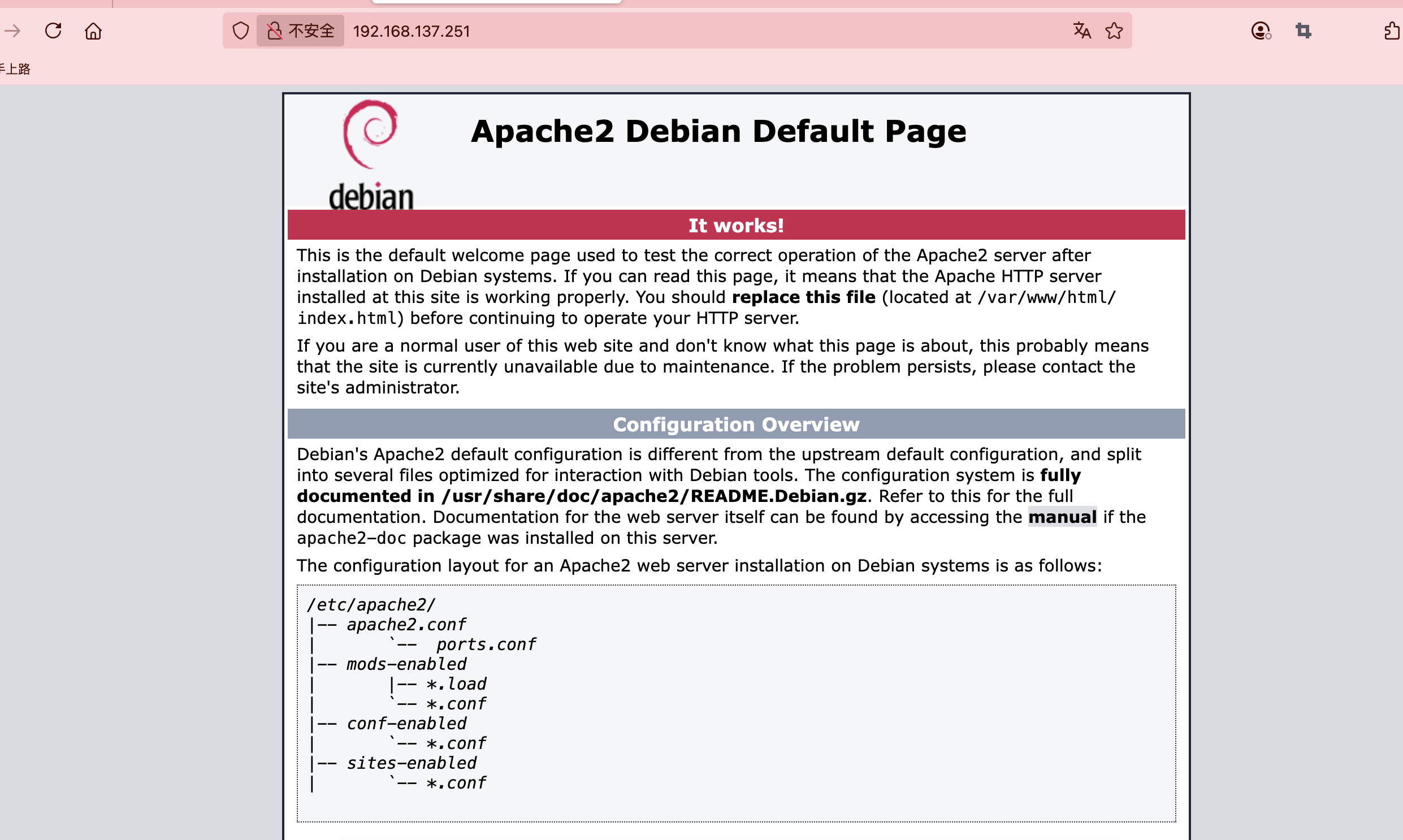The height and width of the screenshot is (840, 1403).
Task: Click the /etc/apache2/ line in tree
Action: click(x=371, y=604)
